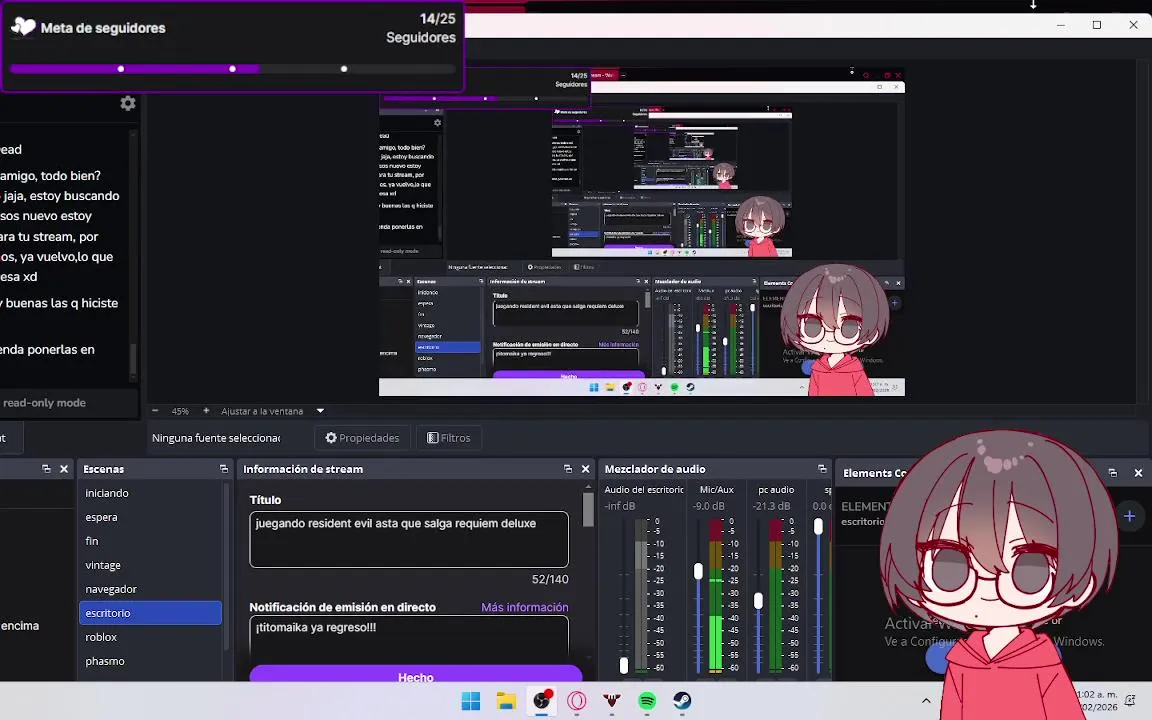
Task: Click the read-only mode chat box
Action: pos(69,403)
